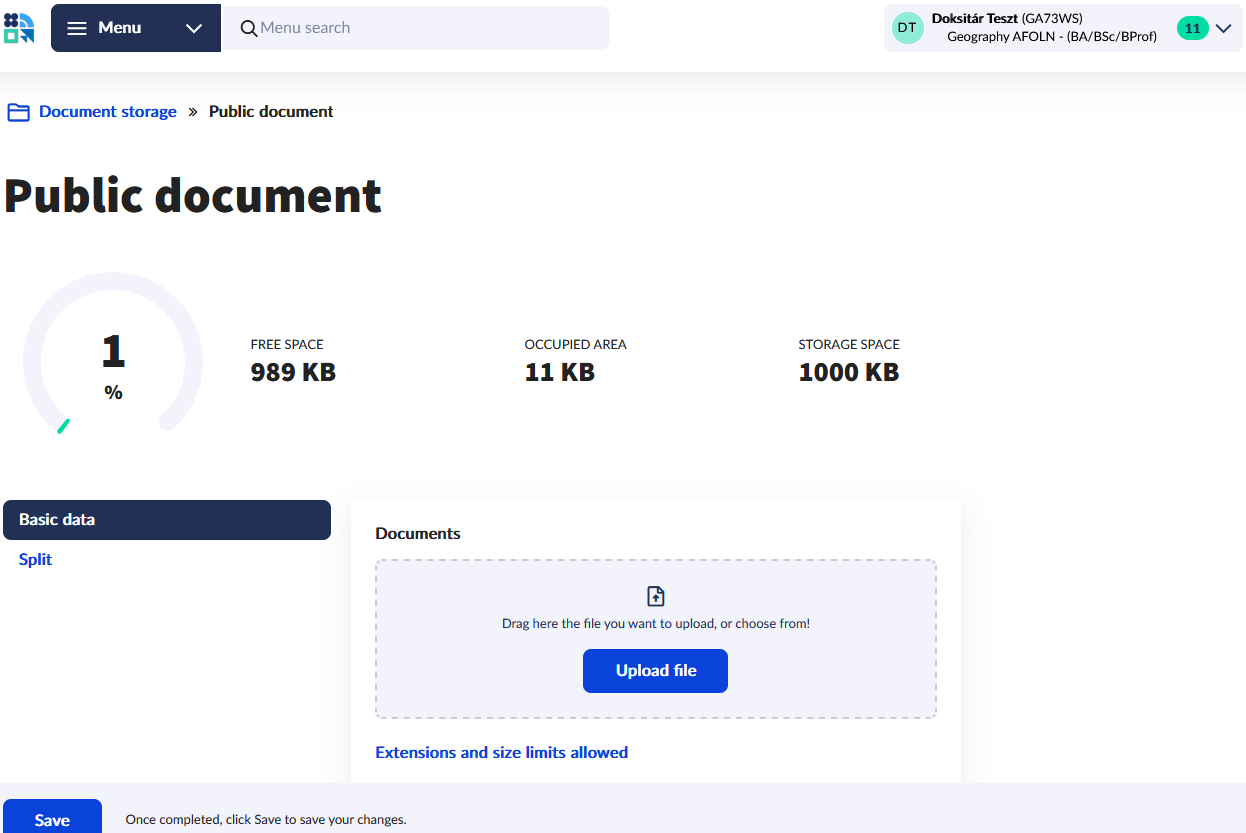Click the 11 KB occupied area value
Image resolution: width=1246 pixels, height=833 pixels.
click(560, 372)
